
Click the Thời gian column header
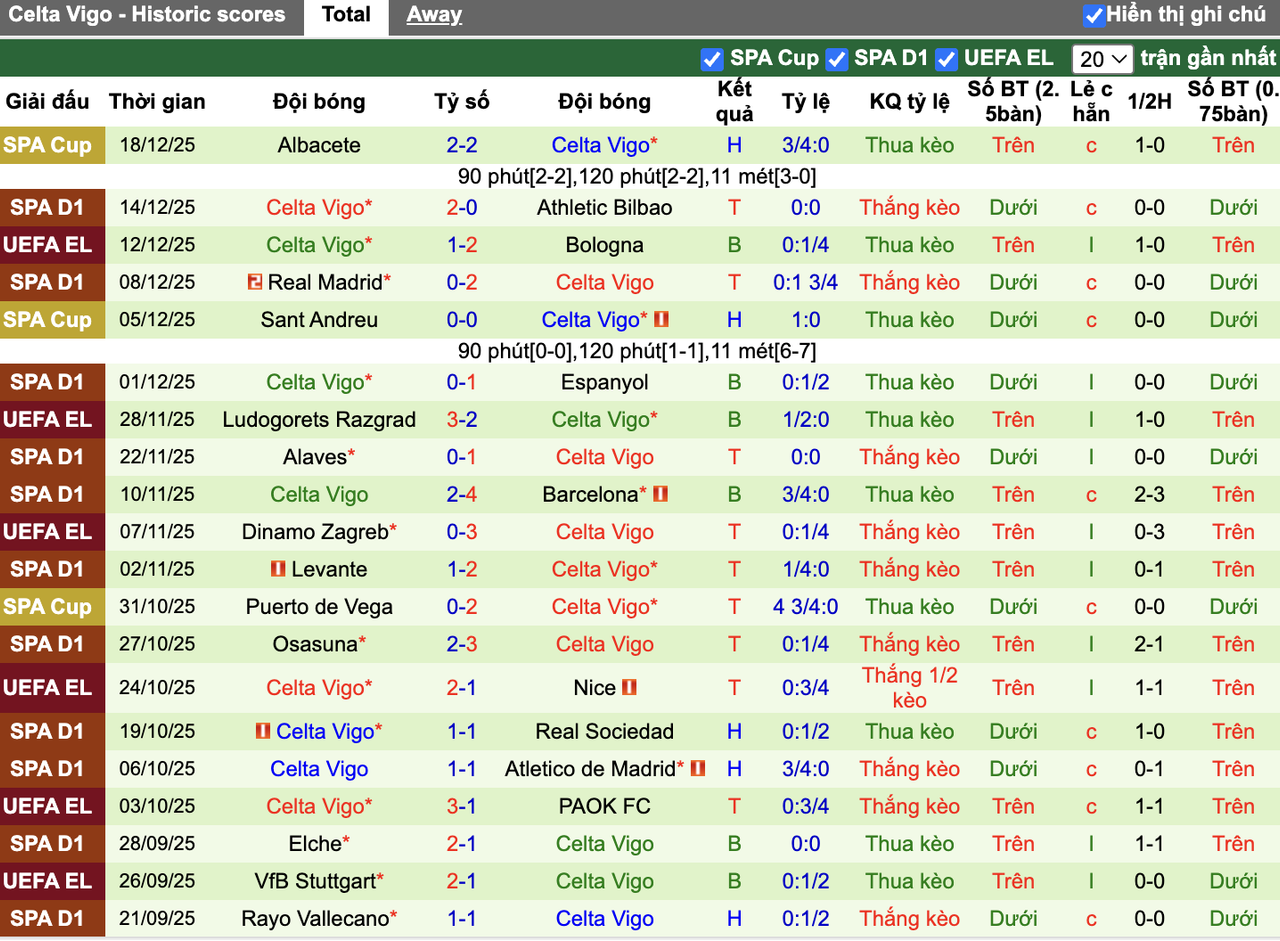[157, 101]
